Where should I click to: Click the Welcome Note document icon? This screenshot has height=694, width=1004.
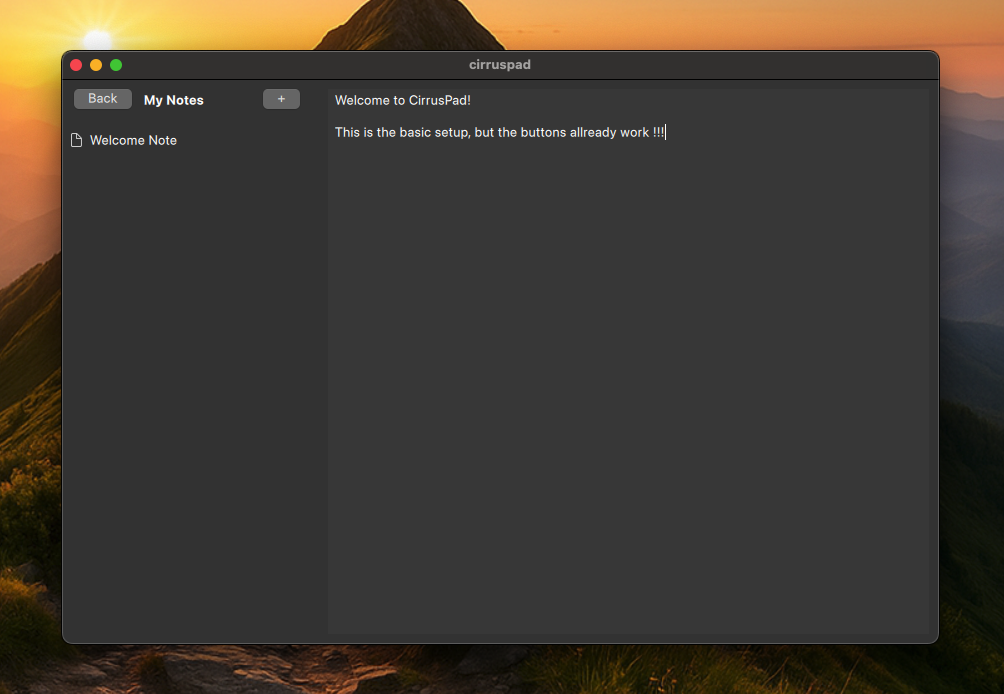tap(76, 140)
